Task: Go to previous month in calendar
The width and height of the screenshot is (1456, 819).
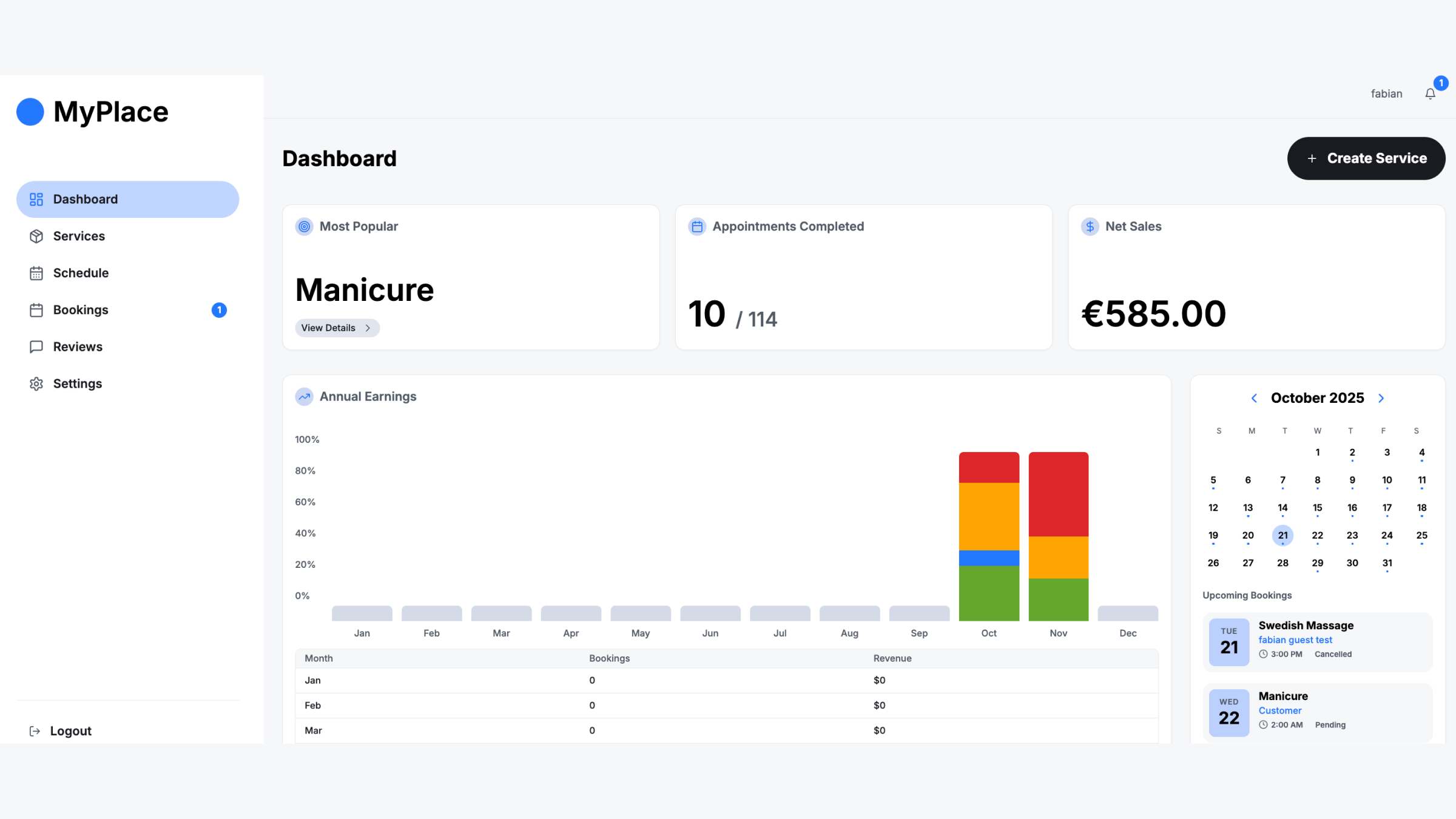Action: pyautogui.click(x=1254, y=398)
